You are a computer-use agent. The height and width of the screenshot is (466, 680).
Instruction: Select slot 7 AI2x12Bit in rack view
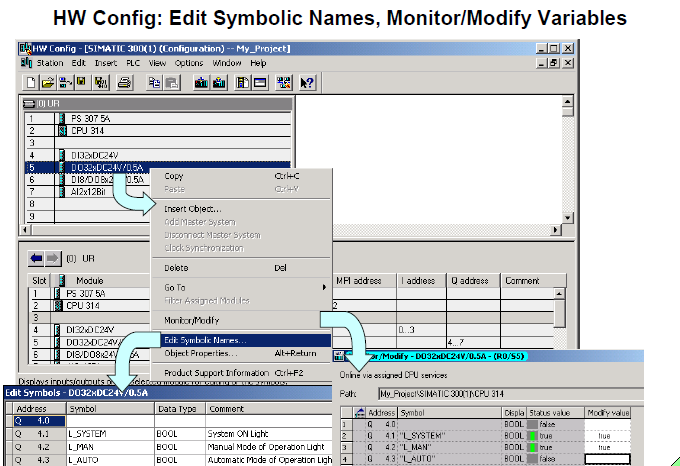pos(88,192)
